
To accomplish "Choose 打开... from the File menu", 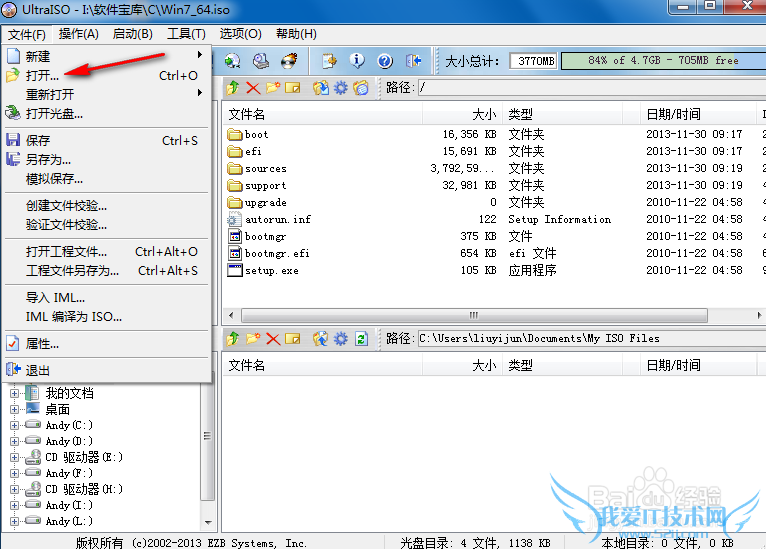I will click(106, 76).
